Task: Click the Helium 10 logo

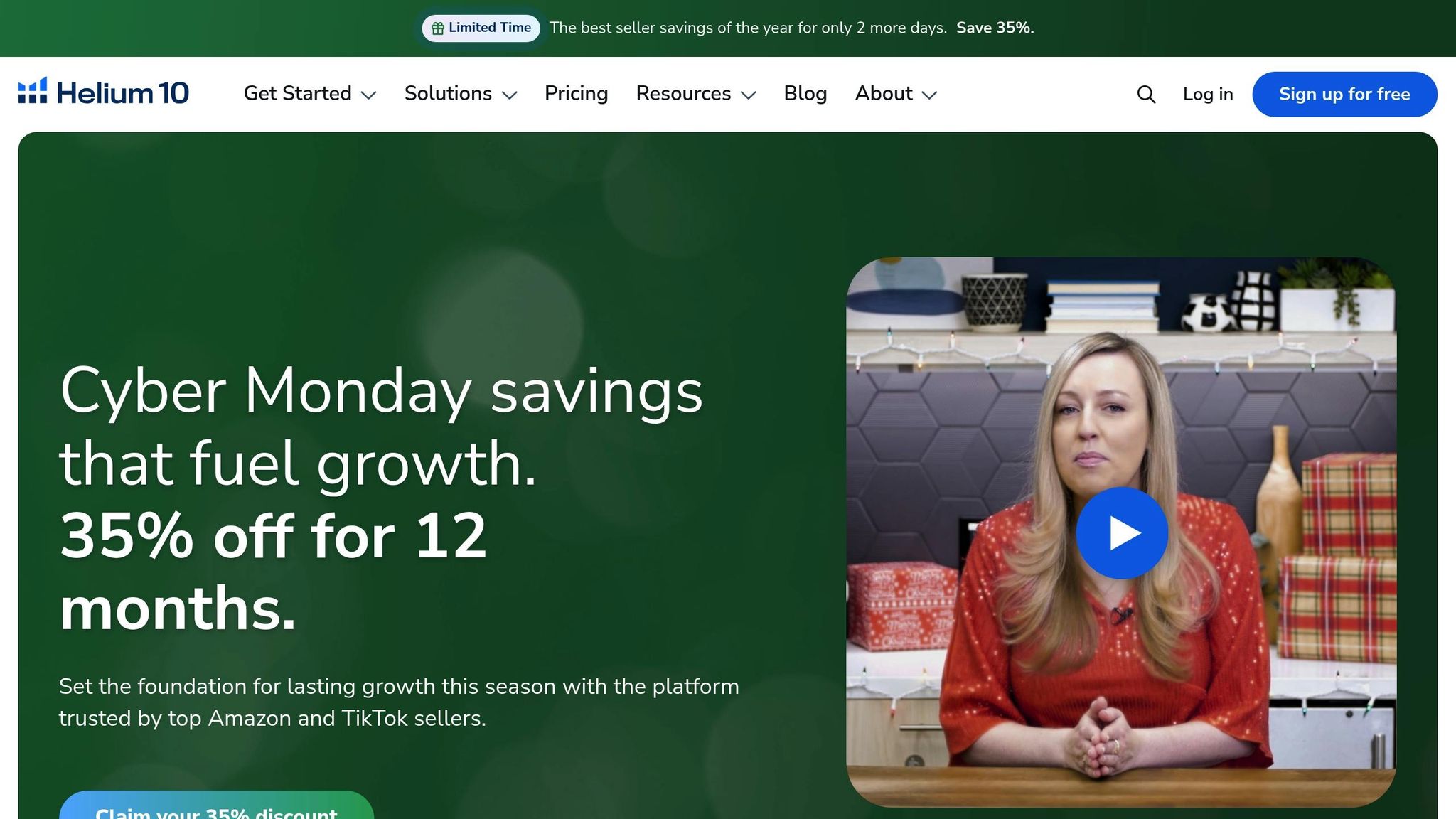Action: pyautogui.click(x=104, y=93)
